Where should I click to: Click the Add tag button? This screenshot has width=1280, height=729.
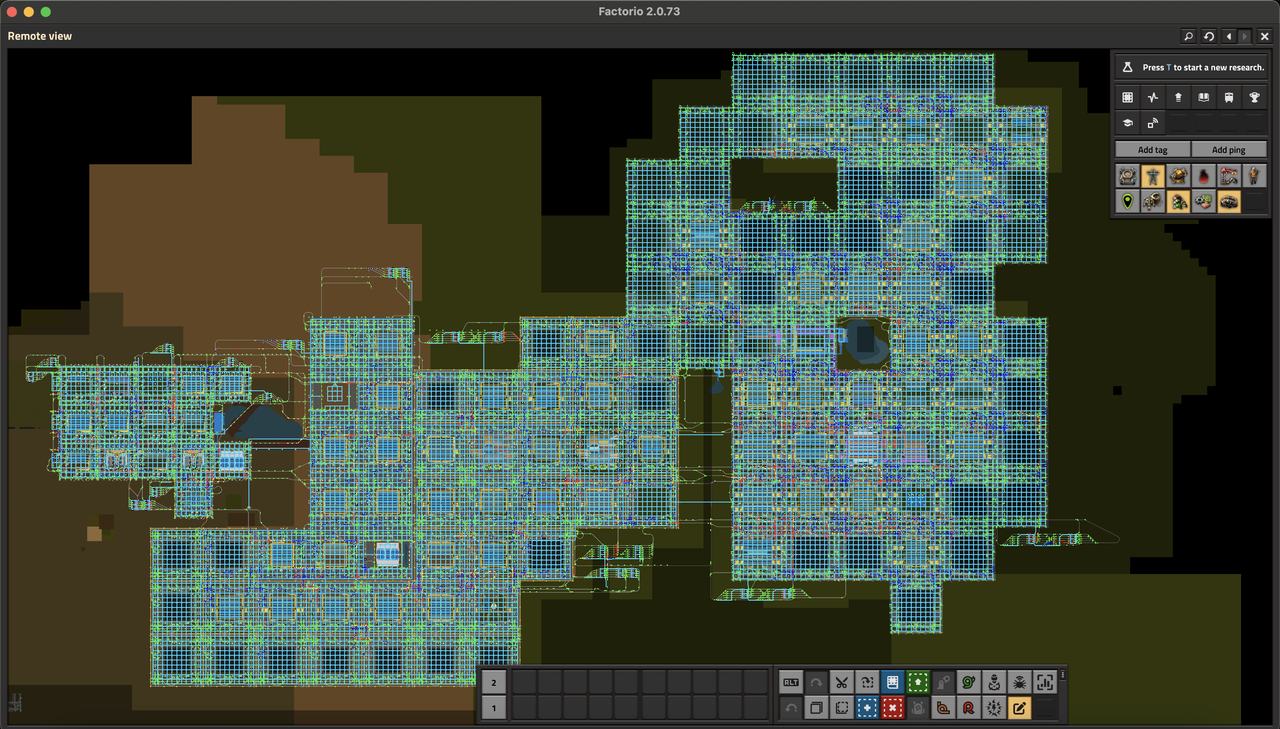pyautogui.click(x=1153, y=150)
